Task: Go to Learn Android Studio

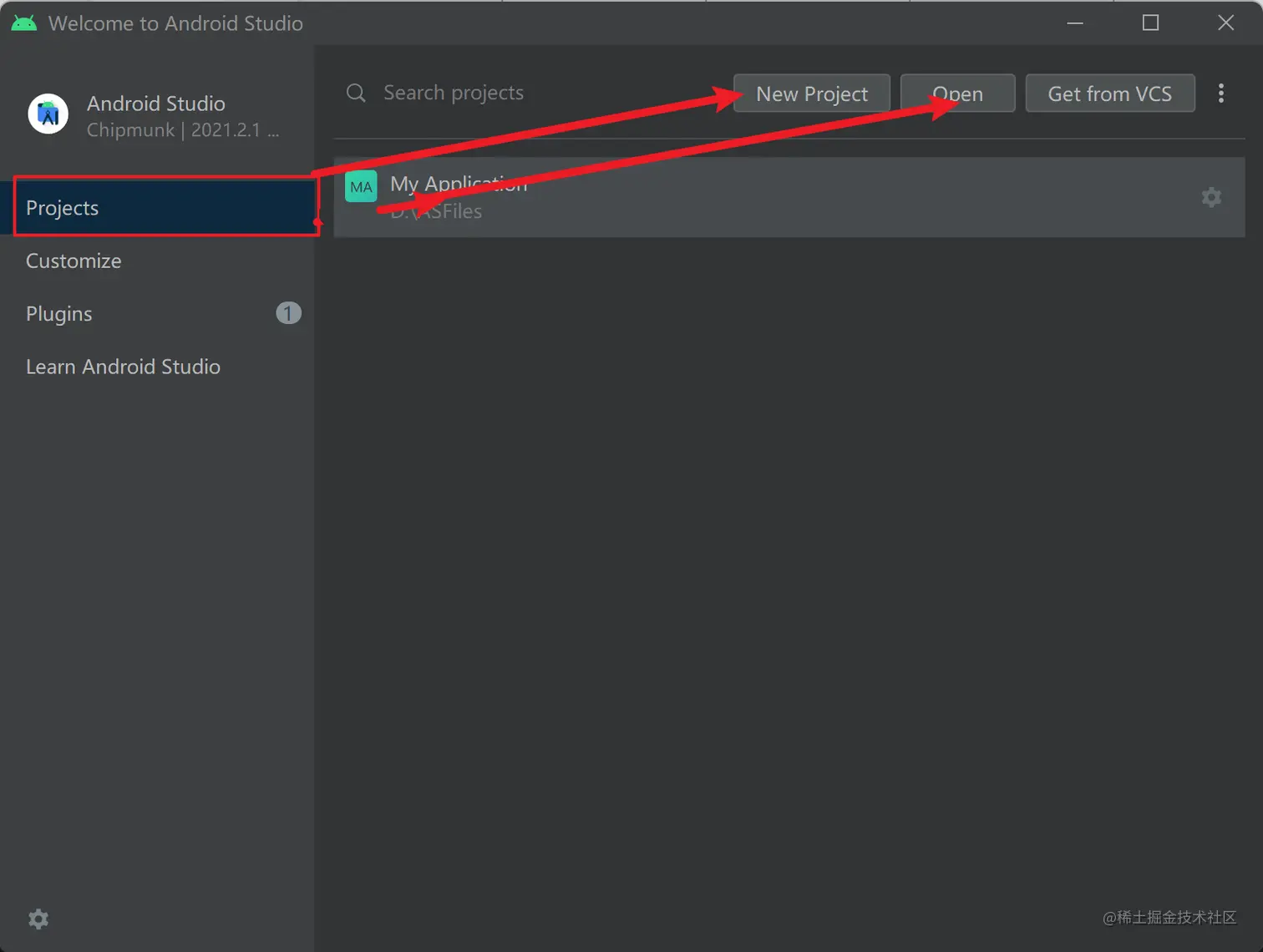Action: pos(157,367)
